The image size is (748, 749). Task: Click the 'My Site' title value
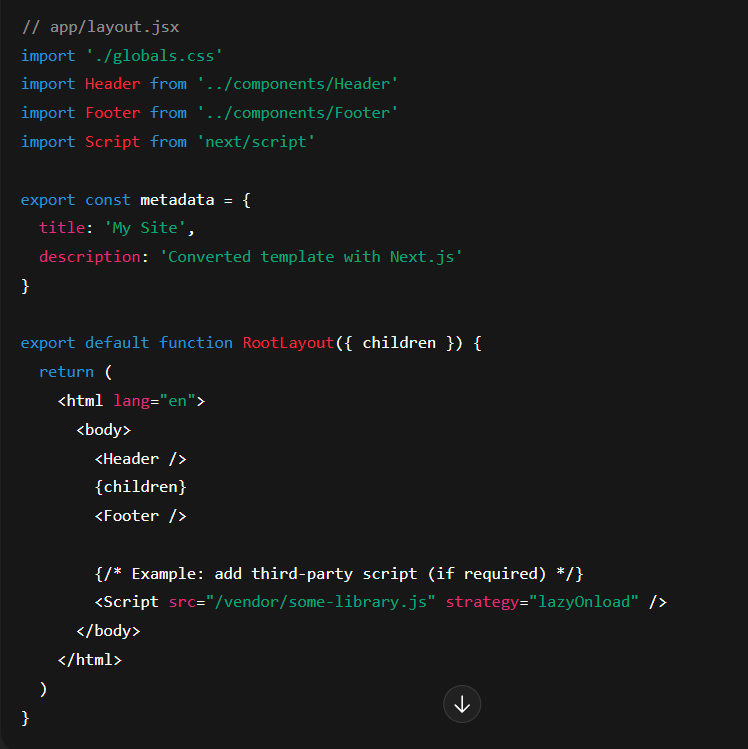[145, 228]
